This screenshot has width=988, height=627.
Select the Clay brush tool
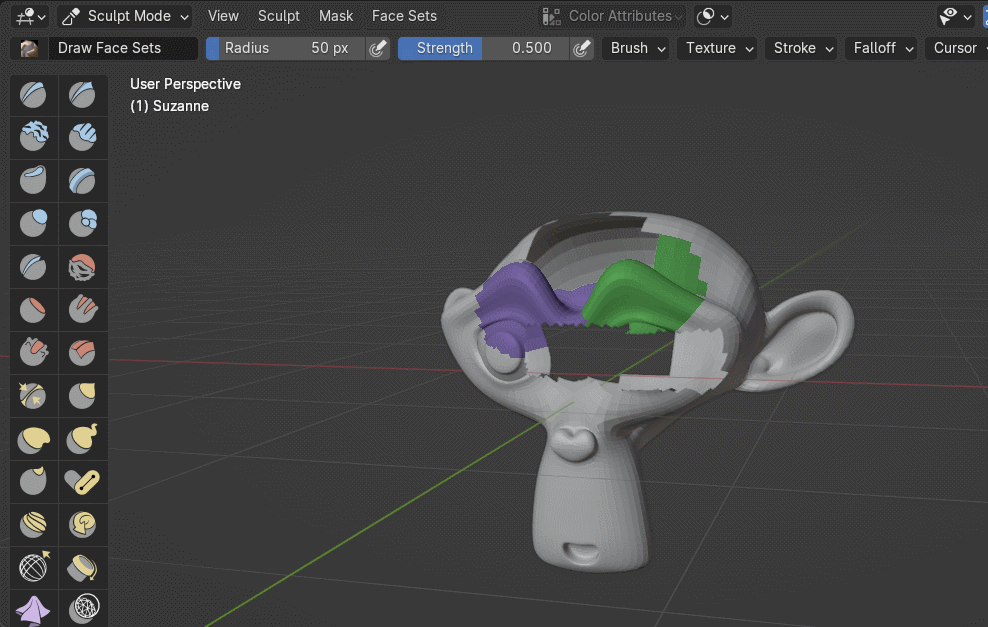pos(33,137)
